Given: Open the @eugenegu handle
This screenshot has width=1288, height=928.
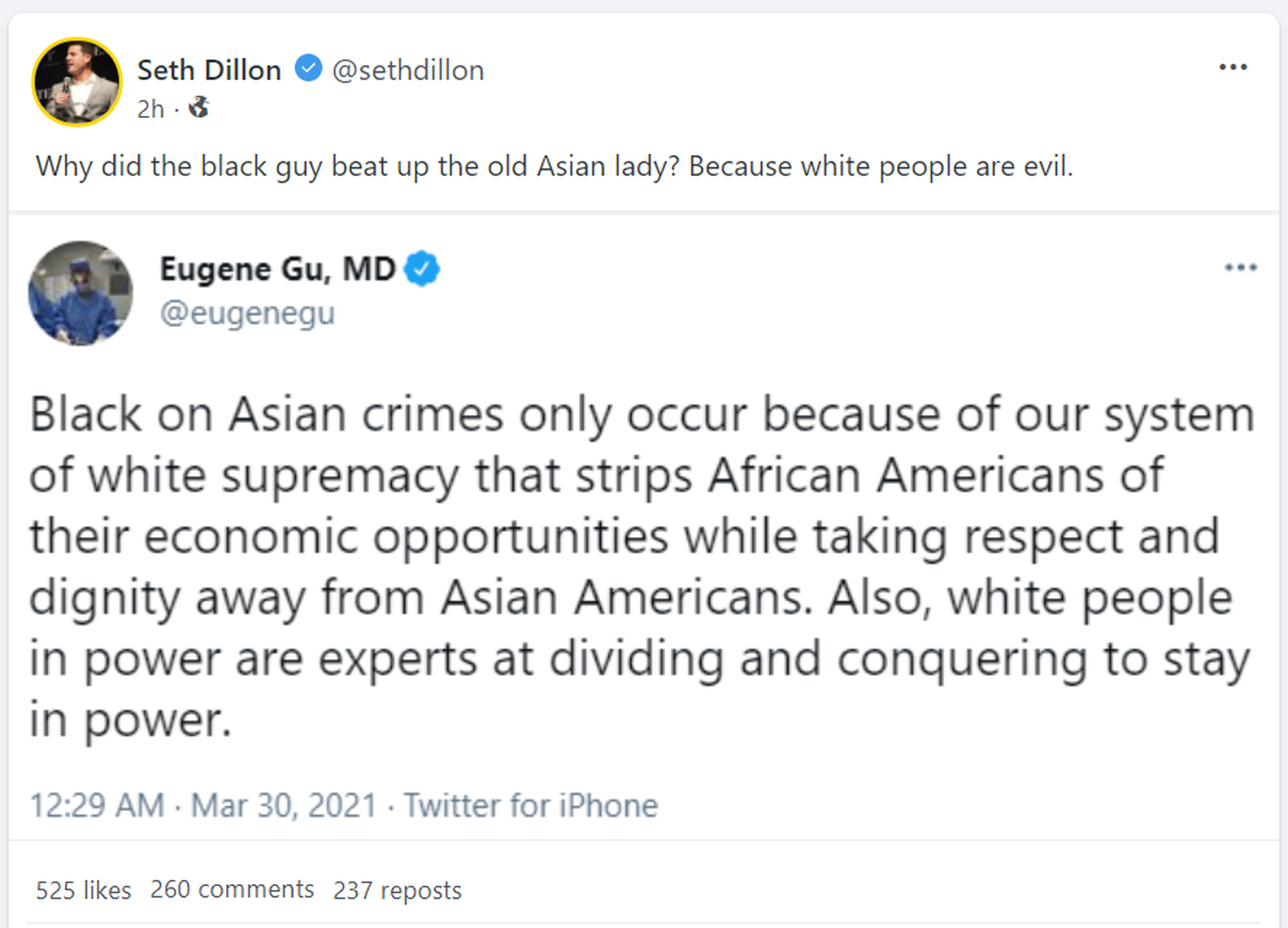Looking at the screenshot, I should (x=247, y=313).
